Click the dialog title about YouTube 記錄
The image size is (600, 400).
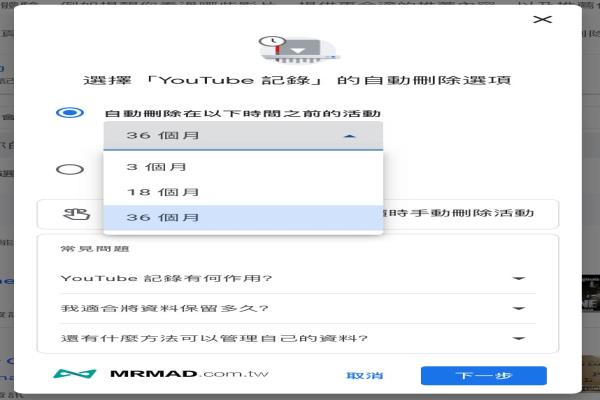[297, 80]
